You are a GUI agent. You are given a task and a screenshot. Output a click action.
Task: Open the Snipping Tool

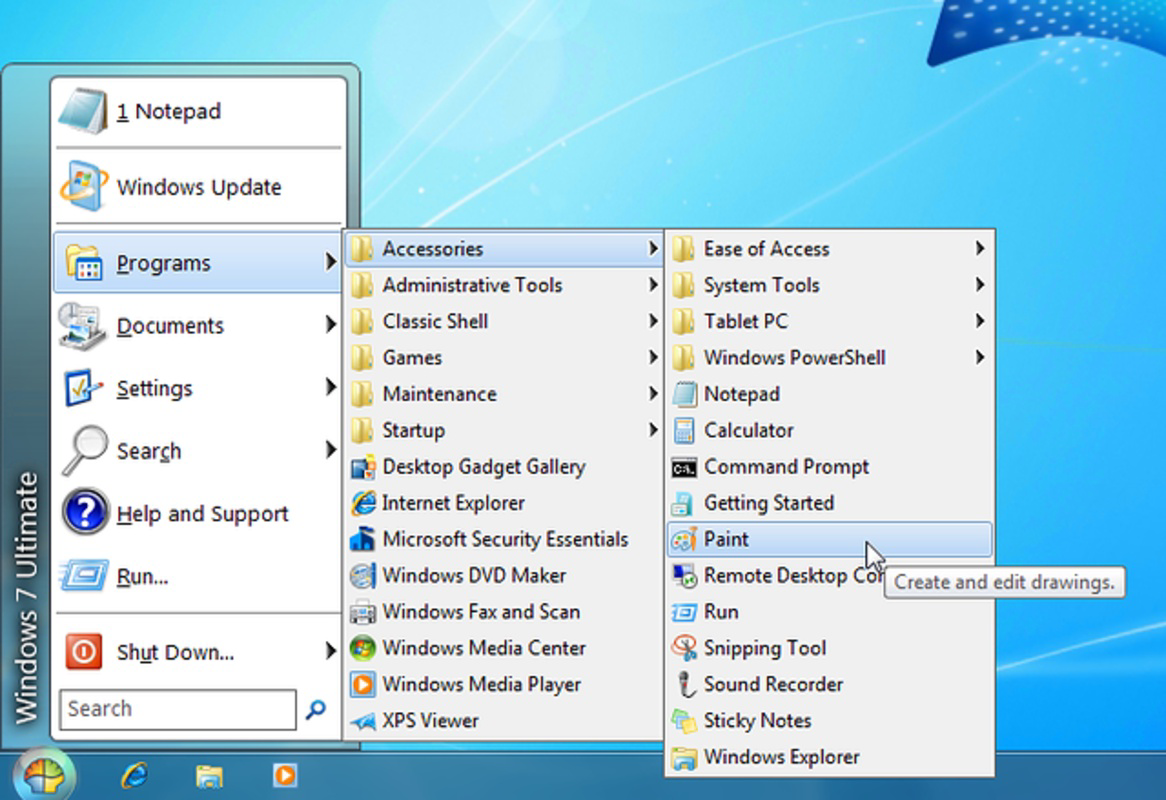point(765,648)
